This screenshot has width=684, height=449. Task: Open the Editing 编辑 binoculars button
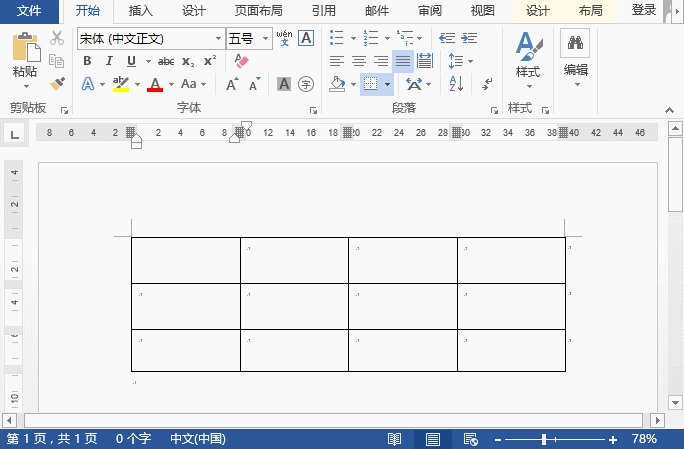click(x=576, y=58)
